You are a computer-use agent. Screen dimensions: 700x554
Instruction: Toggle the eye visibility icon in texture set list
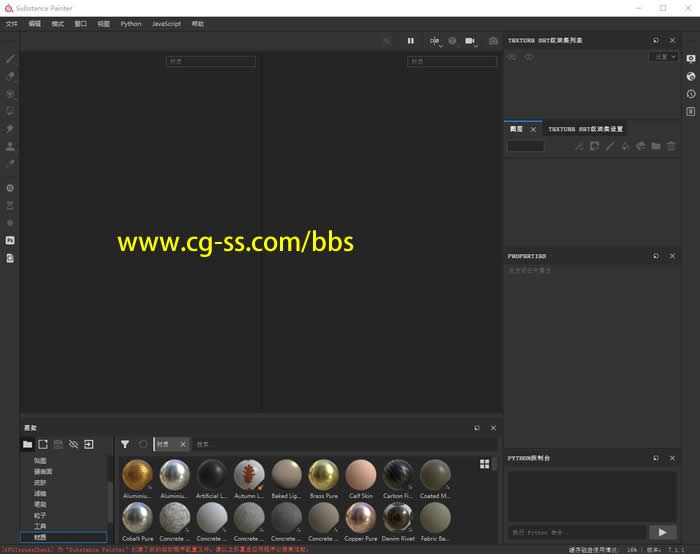click(528, 57)
